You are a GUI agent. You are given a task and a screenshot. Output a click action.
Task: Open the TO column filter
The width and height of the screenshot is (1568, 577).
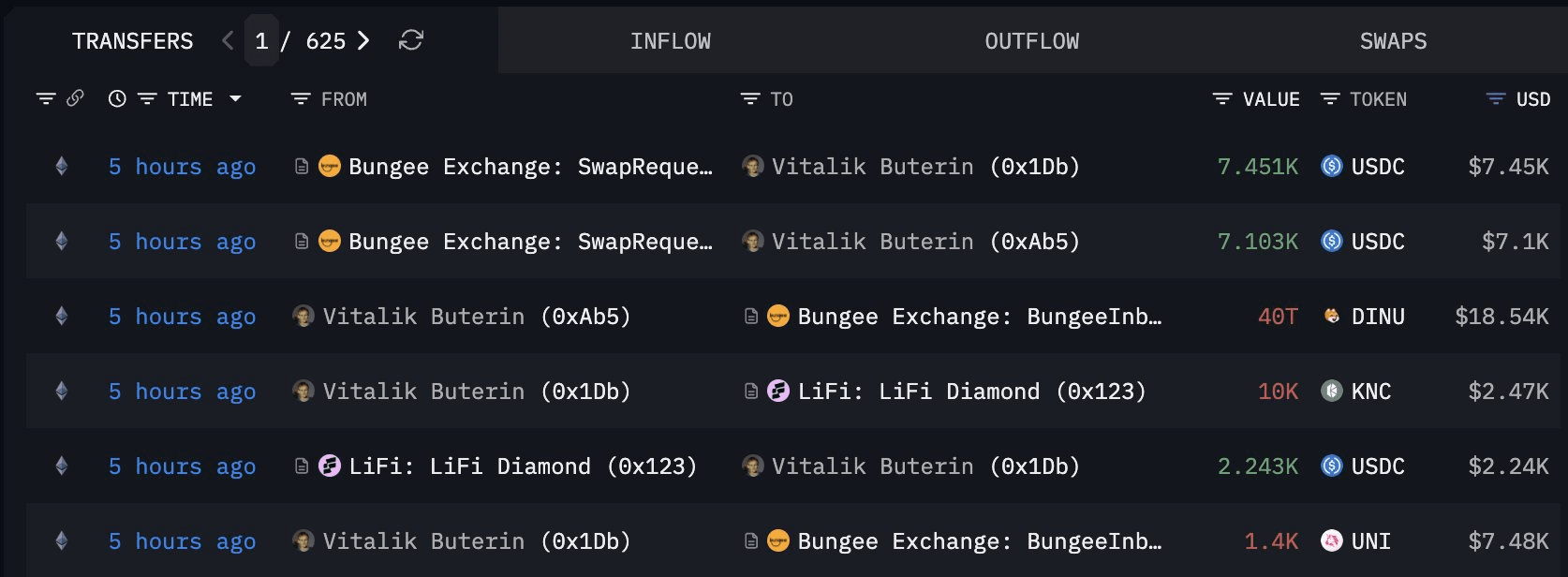[x=750, y=98]
